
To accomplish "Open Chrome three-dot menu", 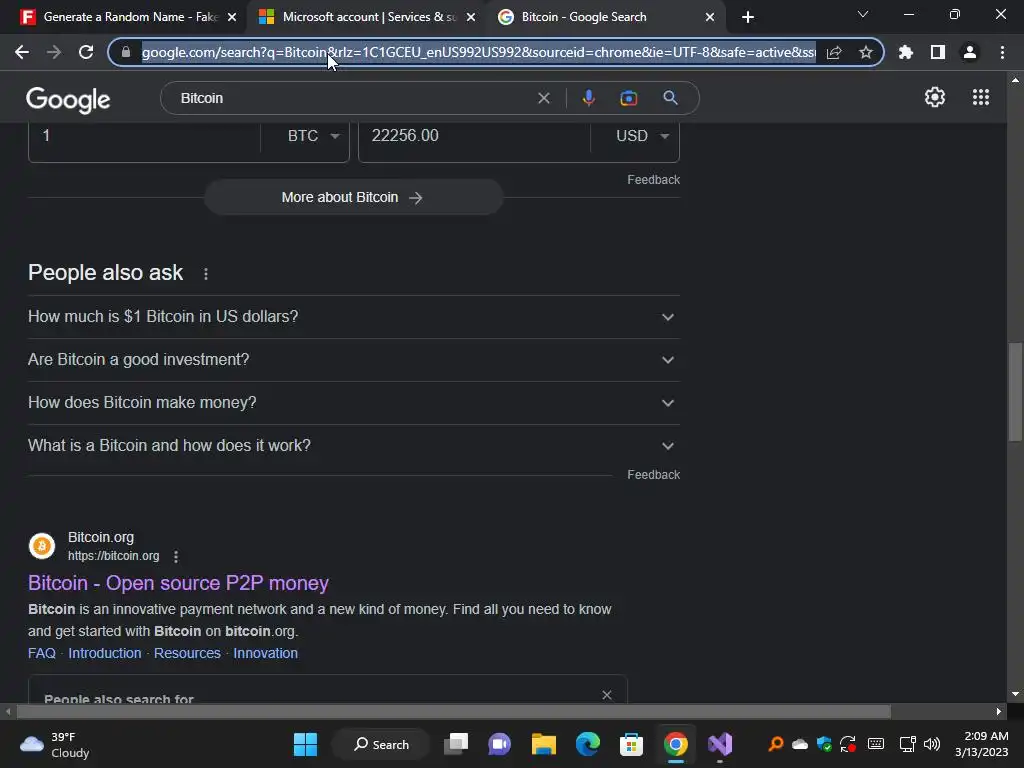I will [1002, 52].
